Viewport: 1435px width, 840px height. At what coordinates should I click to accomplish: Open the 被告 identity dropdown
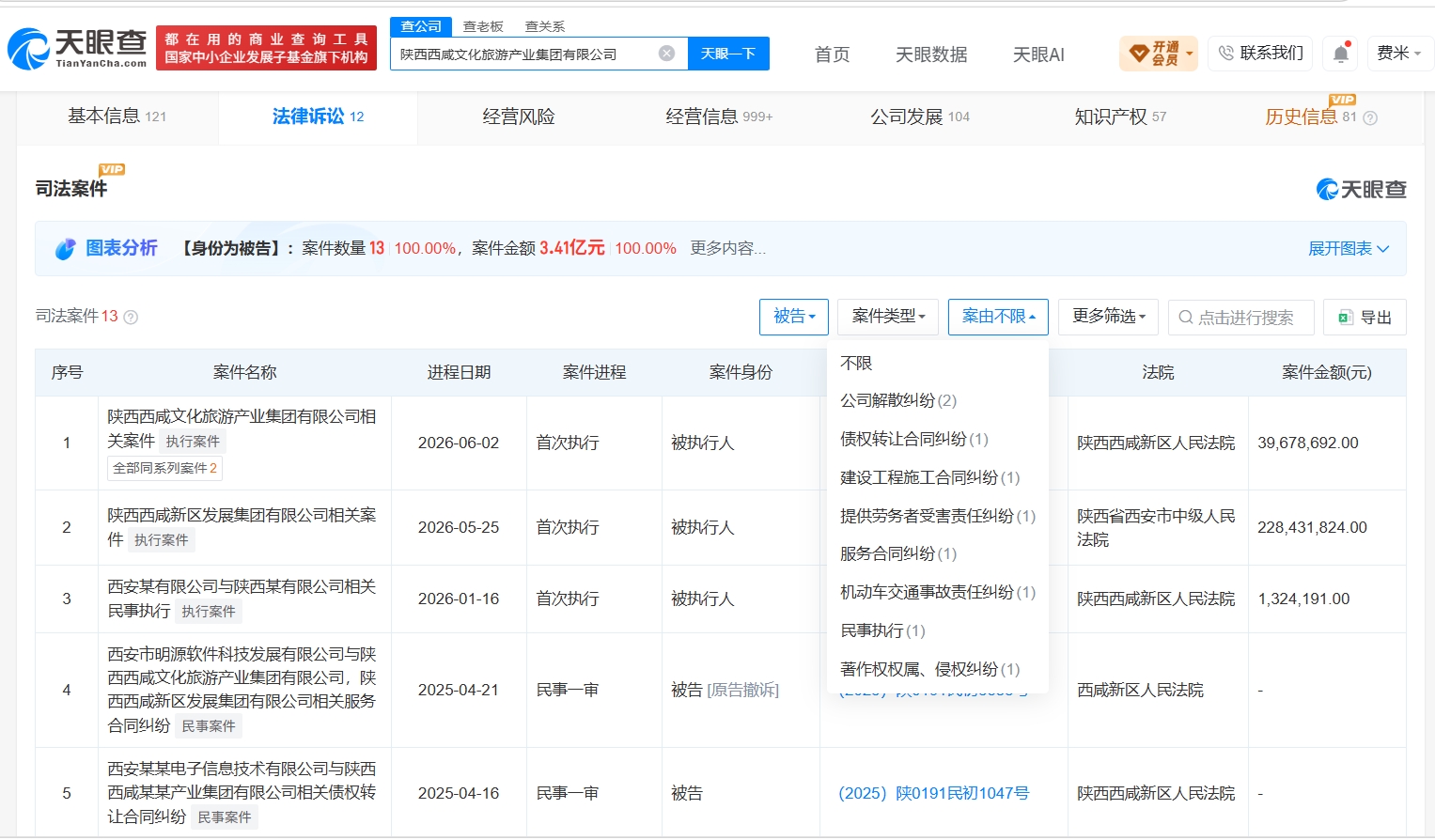click(x=794, y=317)
